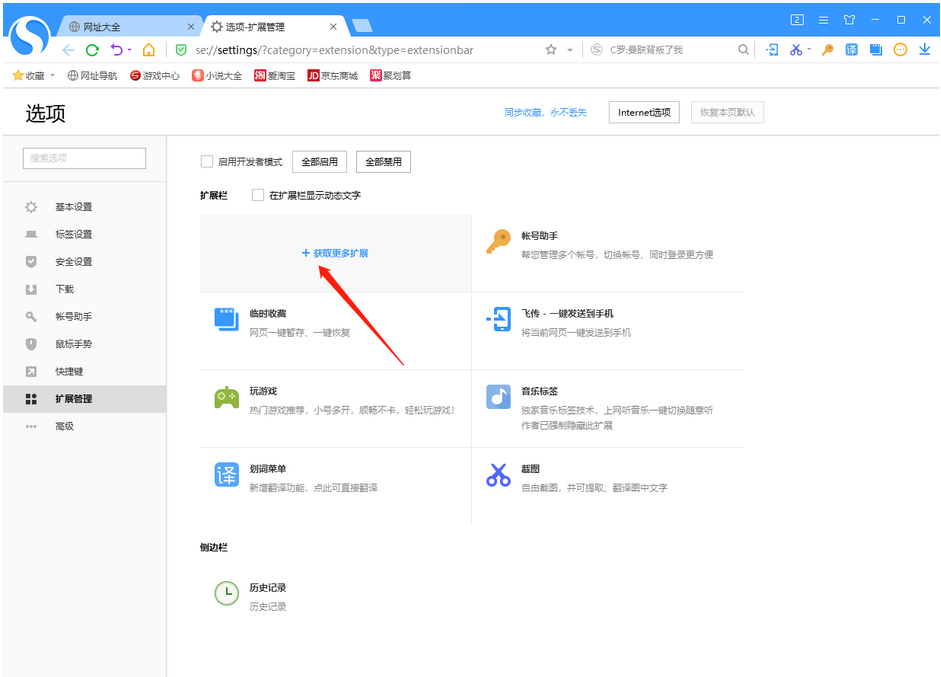Expand the undo arrow dropdown in toolbar
The width and height of the screenshot is (941, 677).
[130, 50]
